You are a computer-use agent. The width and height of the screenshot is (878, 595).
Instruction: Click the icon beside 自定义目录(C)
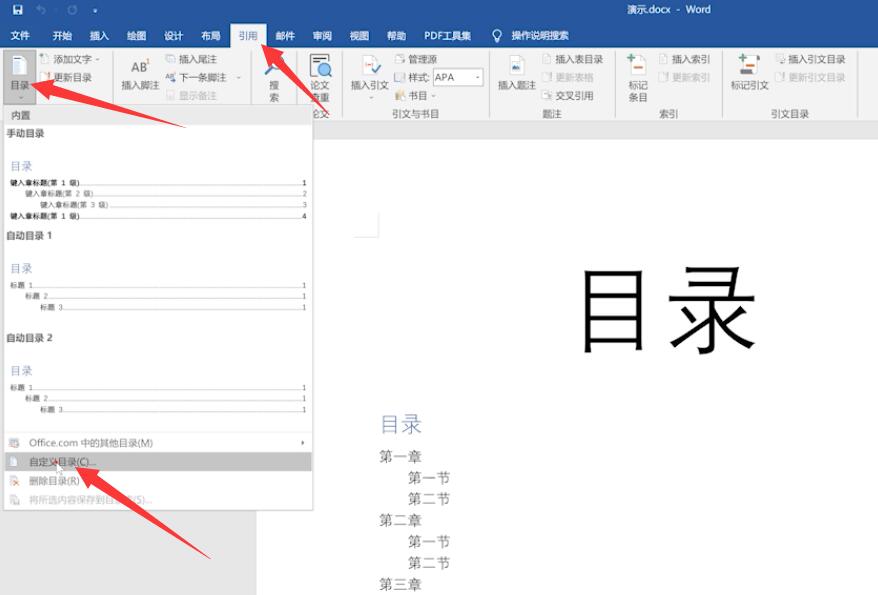click(15, 462)
